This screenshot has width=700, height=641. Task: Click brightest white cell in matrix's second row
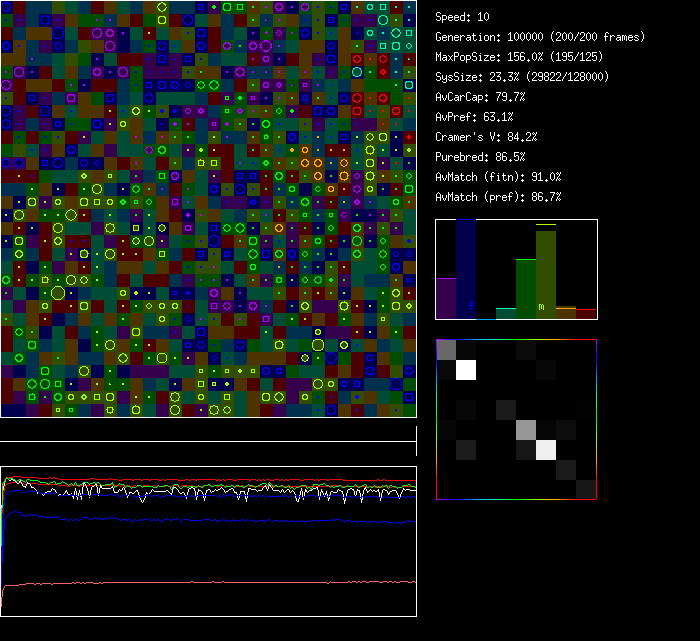466,370
